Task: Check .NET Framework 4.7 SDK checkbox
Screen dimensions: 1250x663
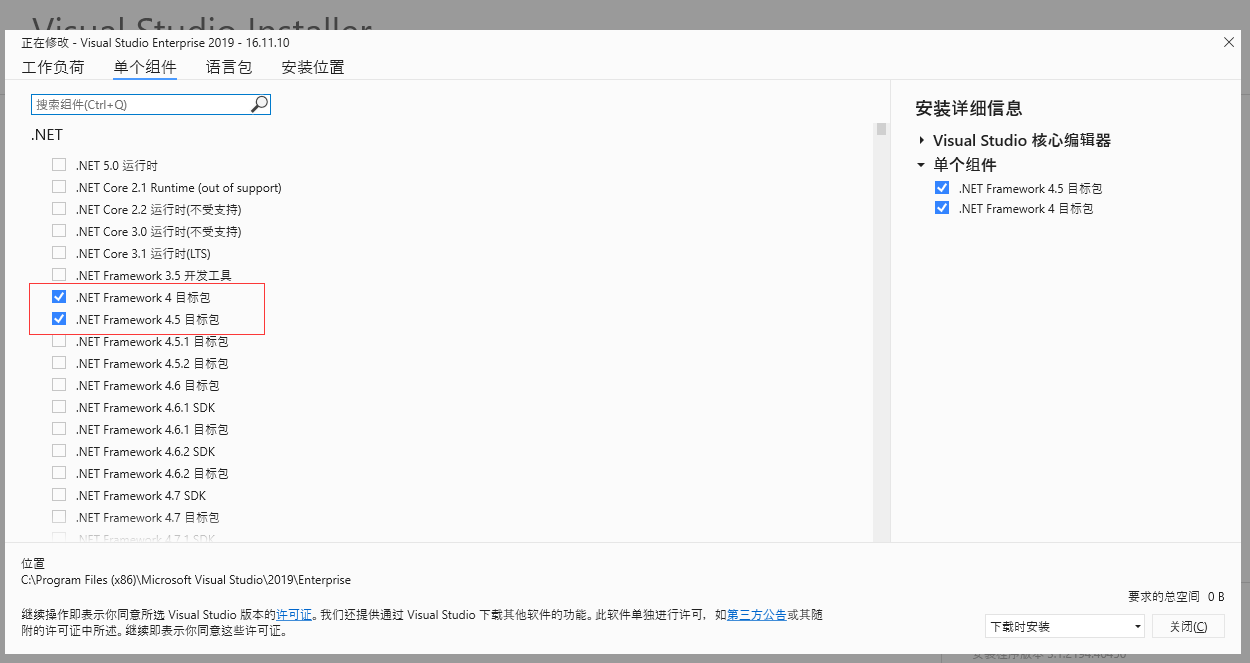Action: [59, 495]
